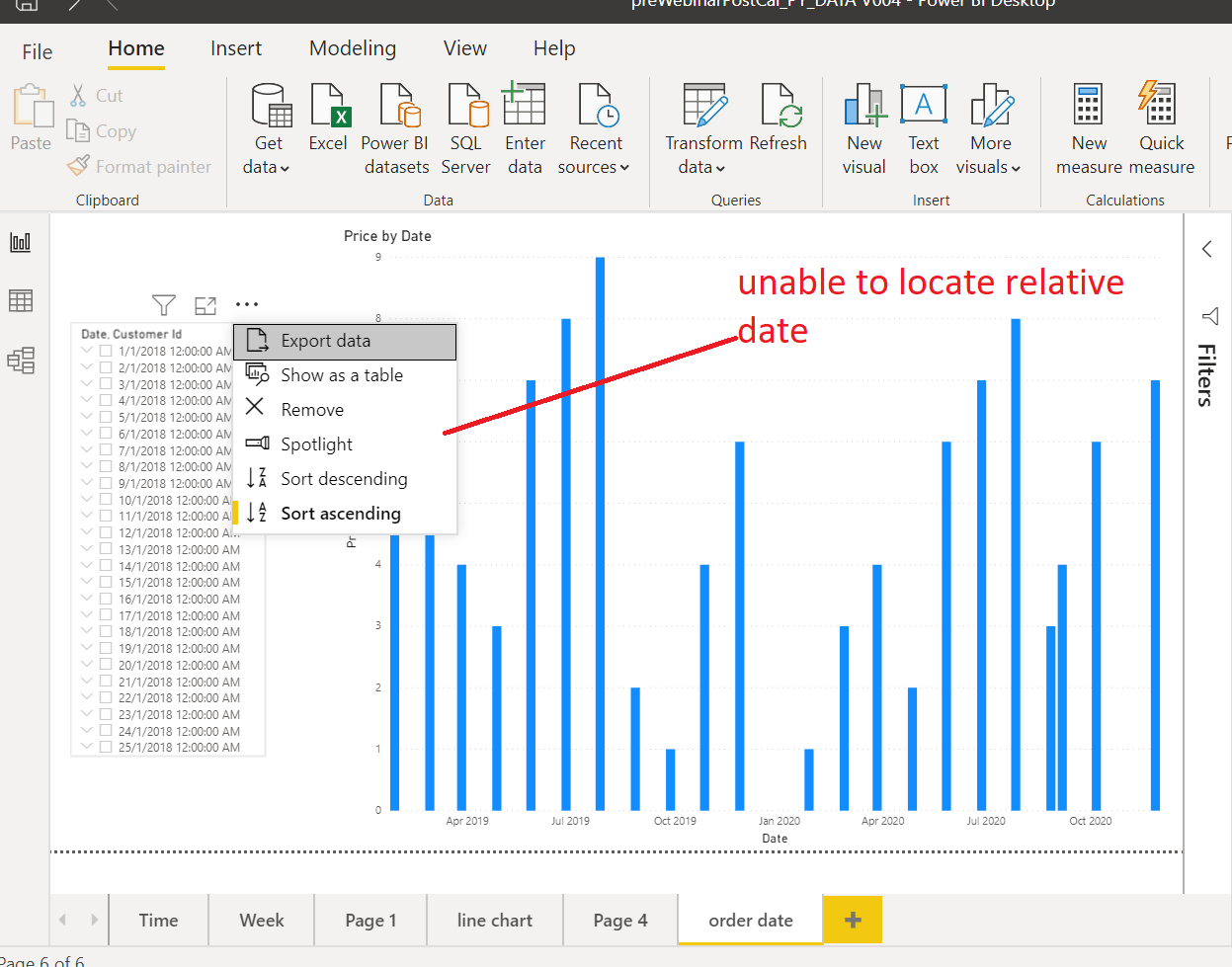Choose Show as a table

[345, 375]
